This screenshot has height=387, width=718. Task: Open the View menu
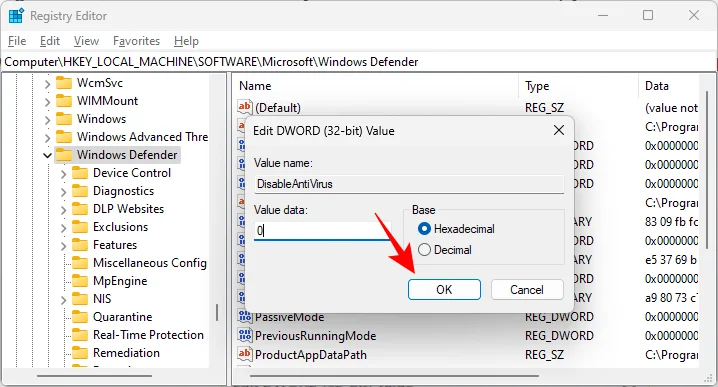point(87,41)
